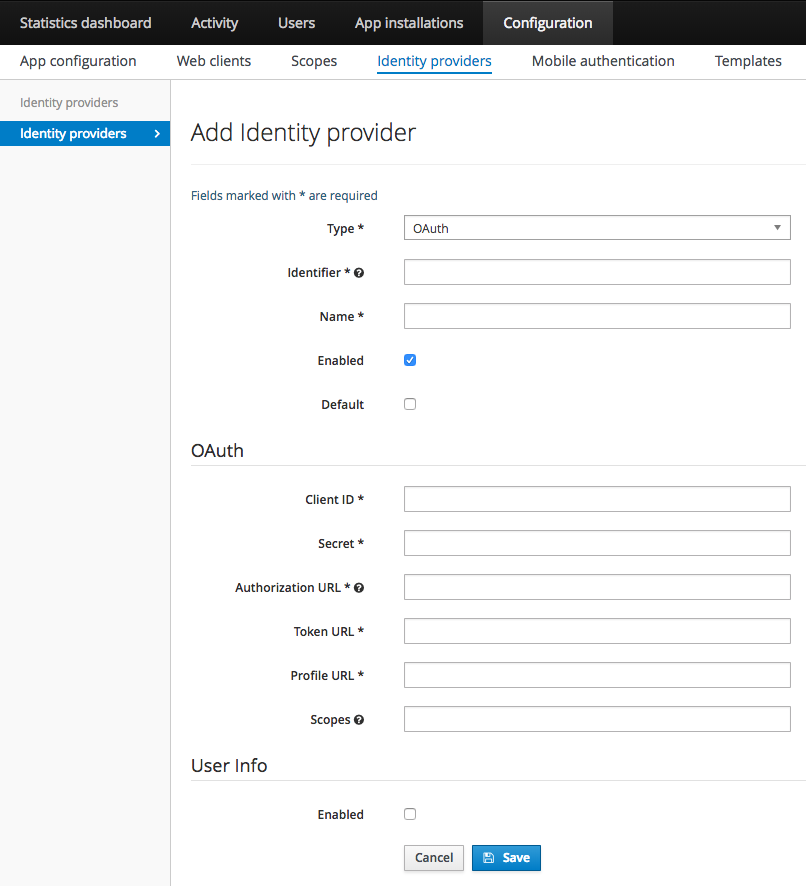The width and height of the screenshot is (806, 886).
Task: Click the dropdown arrow in the Type selector
Action: [777, 227]
